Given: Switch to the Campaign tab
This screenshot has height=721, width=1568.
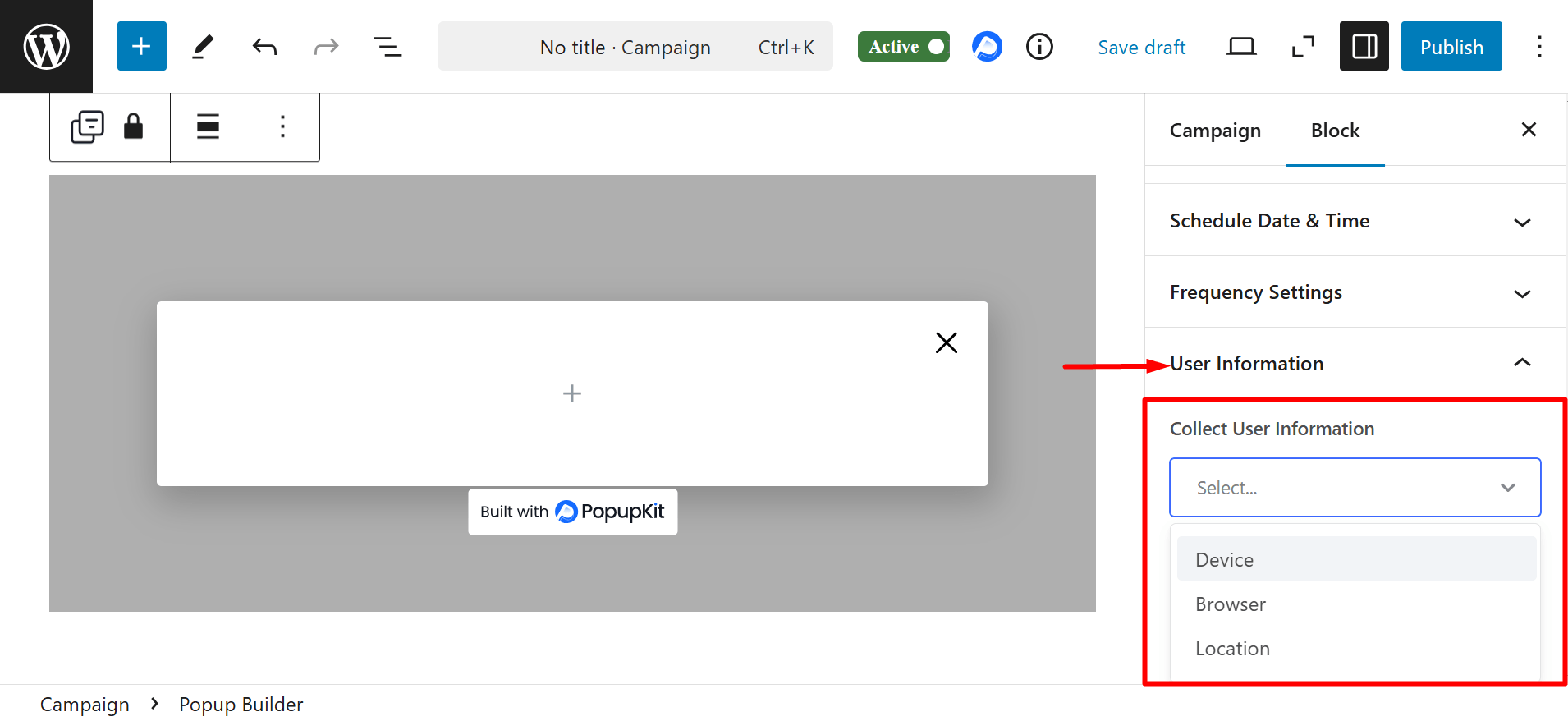Looking at the screenshot, I should 1215,131.
